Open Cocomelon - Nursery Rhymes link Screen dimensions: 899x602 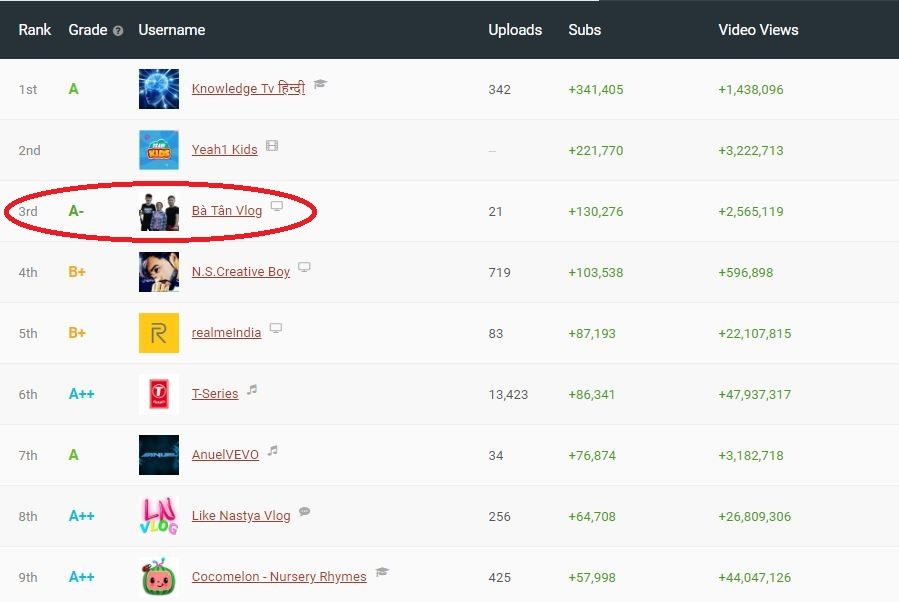click(x=279, y=577)
